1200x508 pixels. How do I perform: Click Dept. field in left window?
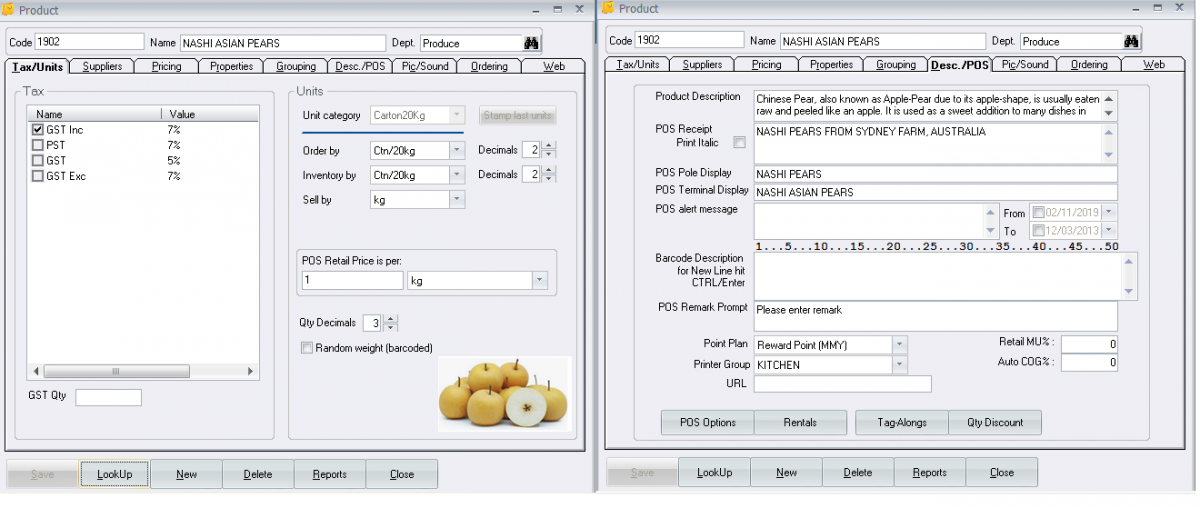(471, 43)
